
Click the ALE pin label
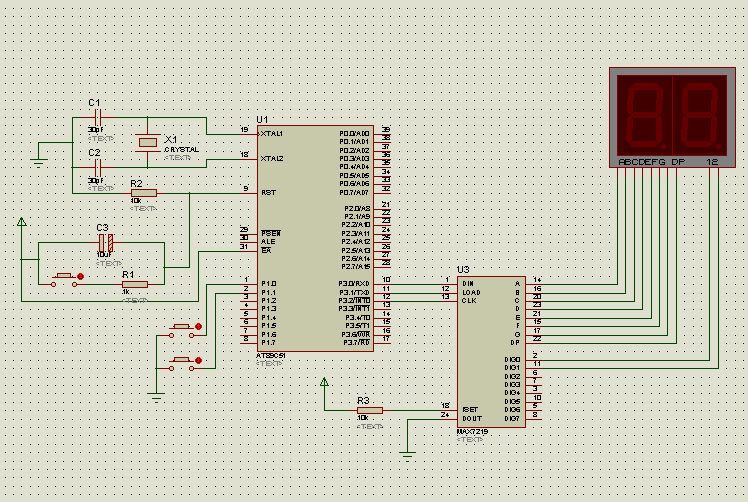268,242
